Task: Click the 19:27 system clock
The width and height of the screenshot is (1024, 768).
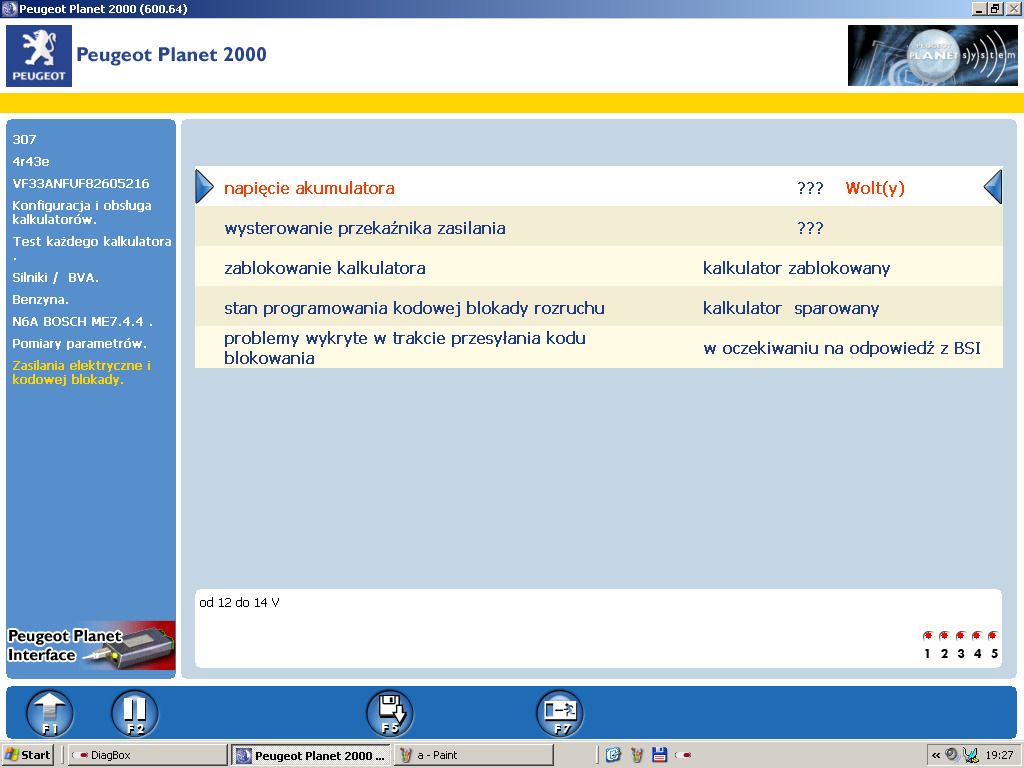Action: tap(999, 755)
